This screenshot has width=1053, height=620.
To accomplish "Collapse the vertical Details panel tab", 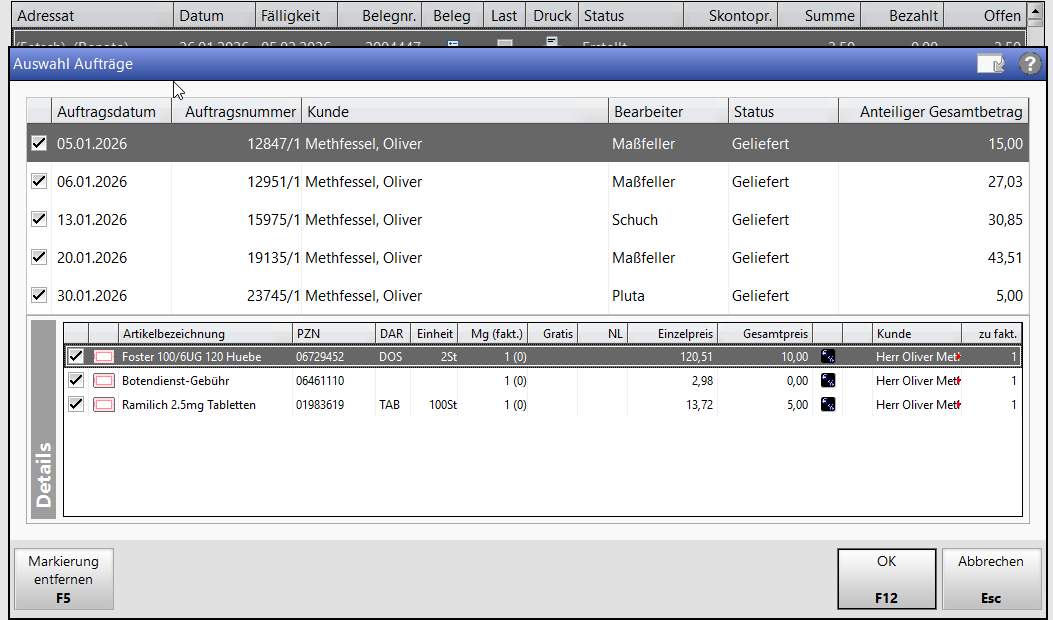I will (x=44, y=420).
